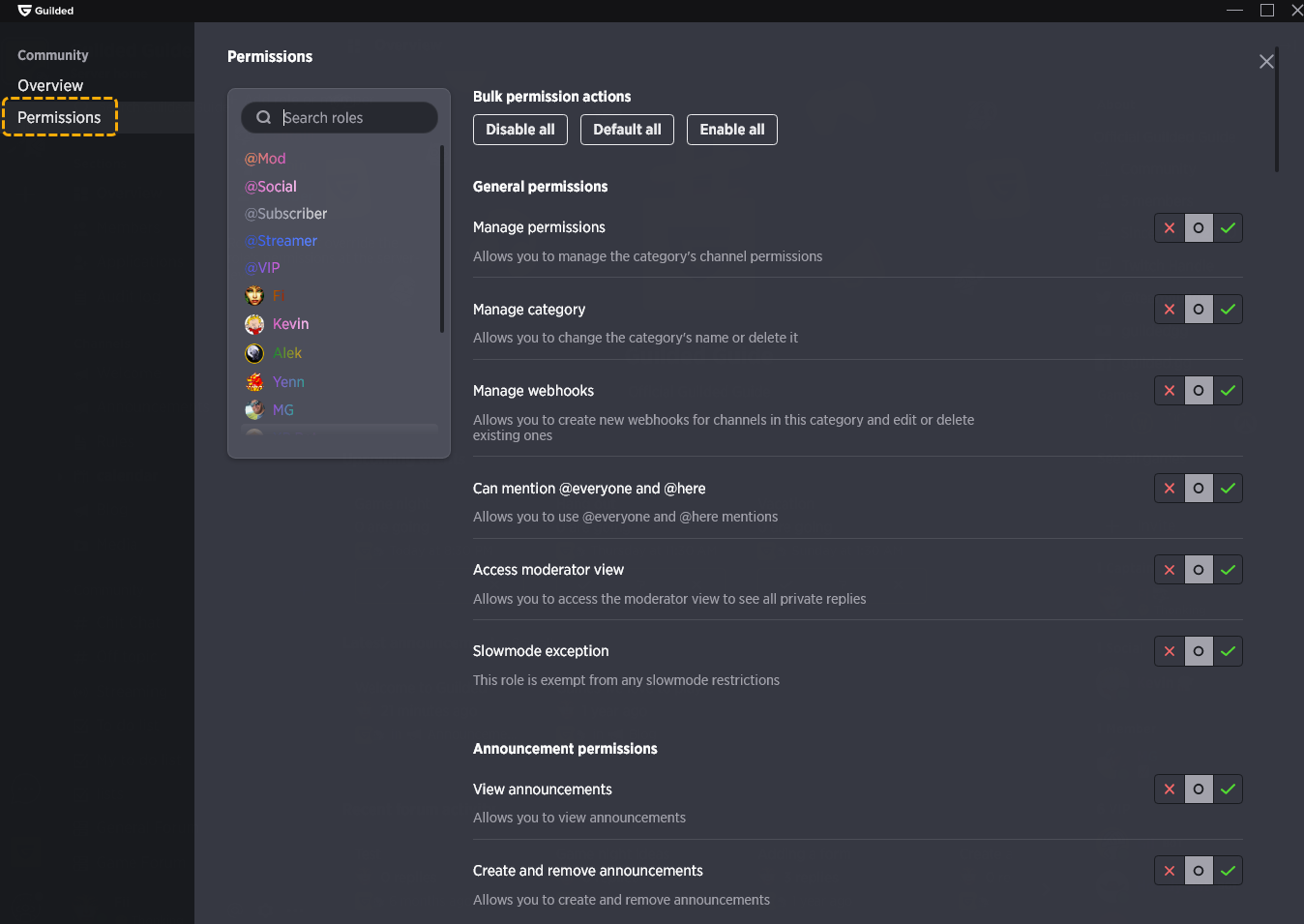The height and width of the screenshot is (924, 1304).
Task: Open the Permissions section in the sidebar
Action: pyautogui.click(x=59, y=118)
